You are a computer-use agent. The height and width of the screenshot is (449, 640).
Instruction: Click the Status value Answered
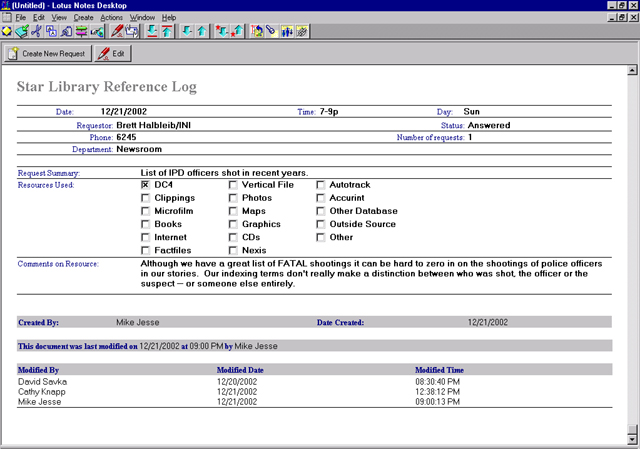(489, 125)
